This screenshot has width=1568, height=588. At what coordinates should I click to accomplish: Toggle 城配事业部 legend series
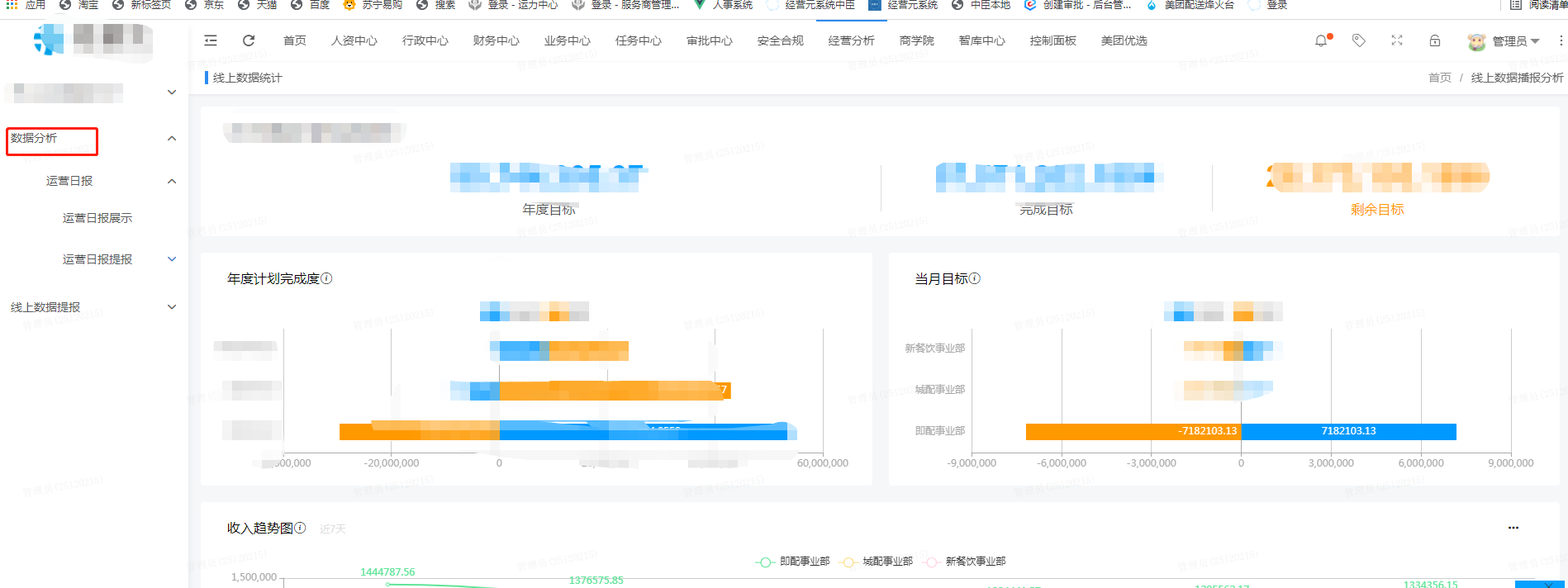[876, 562]
